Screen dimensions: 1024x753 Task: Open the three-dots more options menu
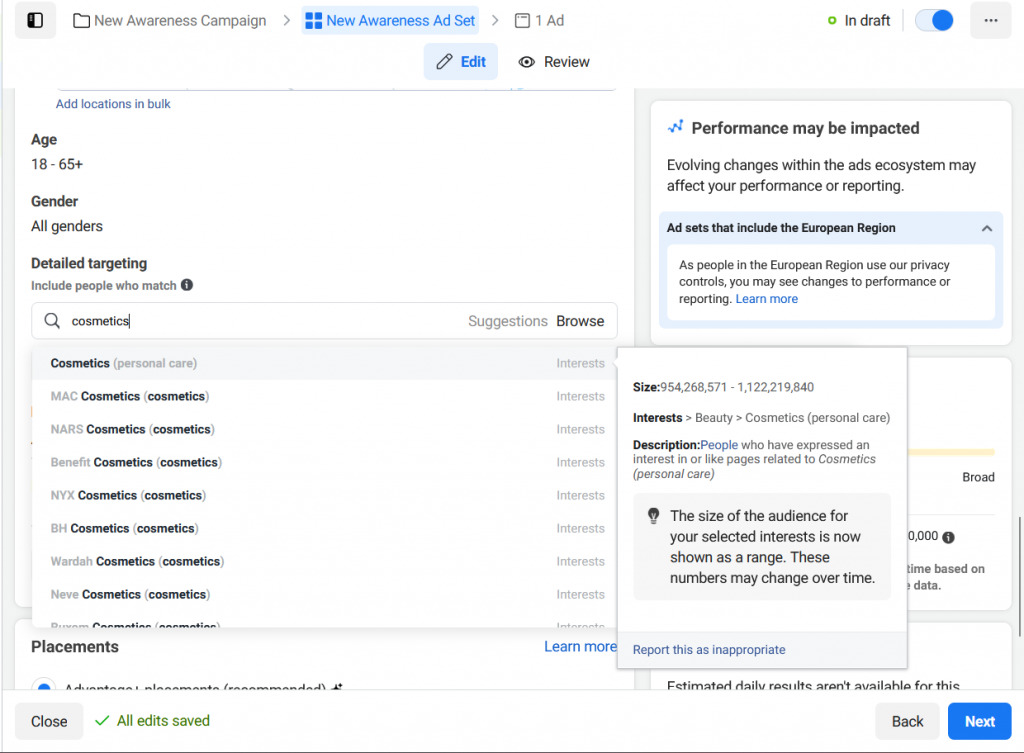[991, 20]
